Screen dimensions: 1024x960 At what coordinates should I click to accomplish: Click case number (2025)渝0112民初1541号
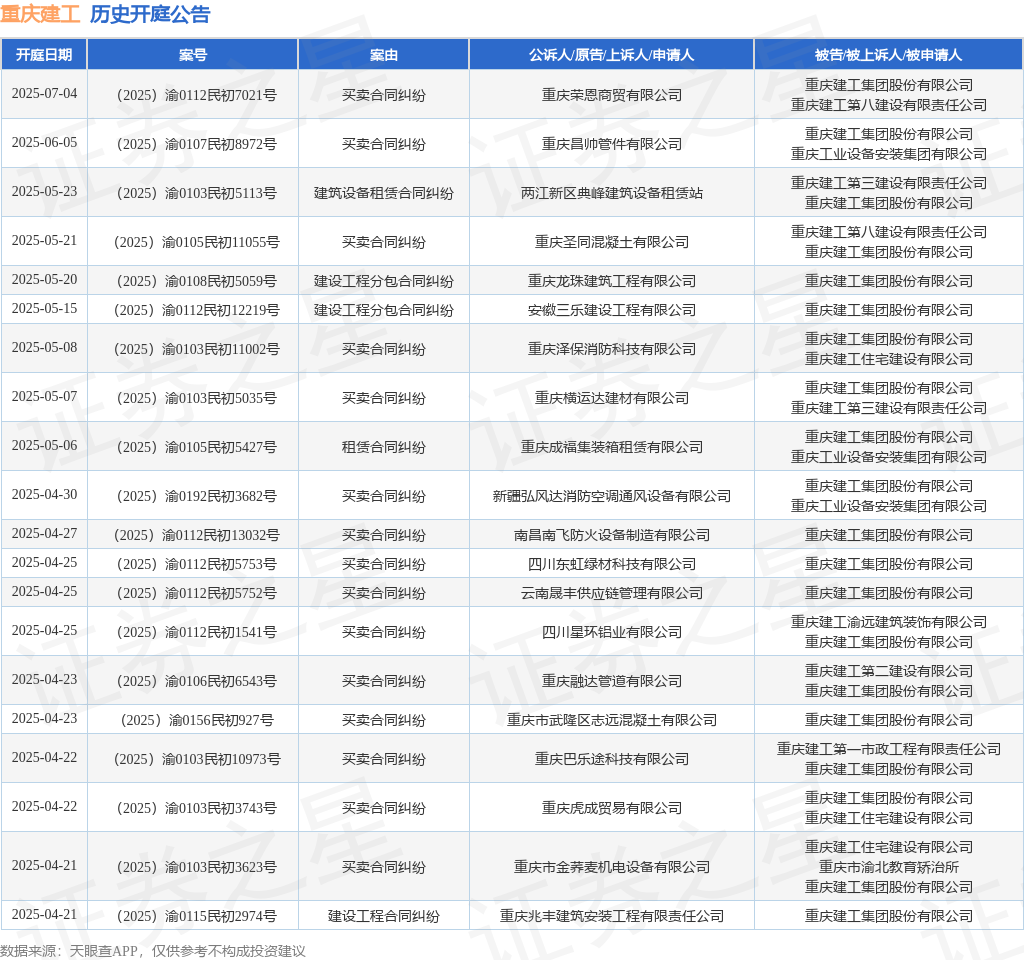197,633
